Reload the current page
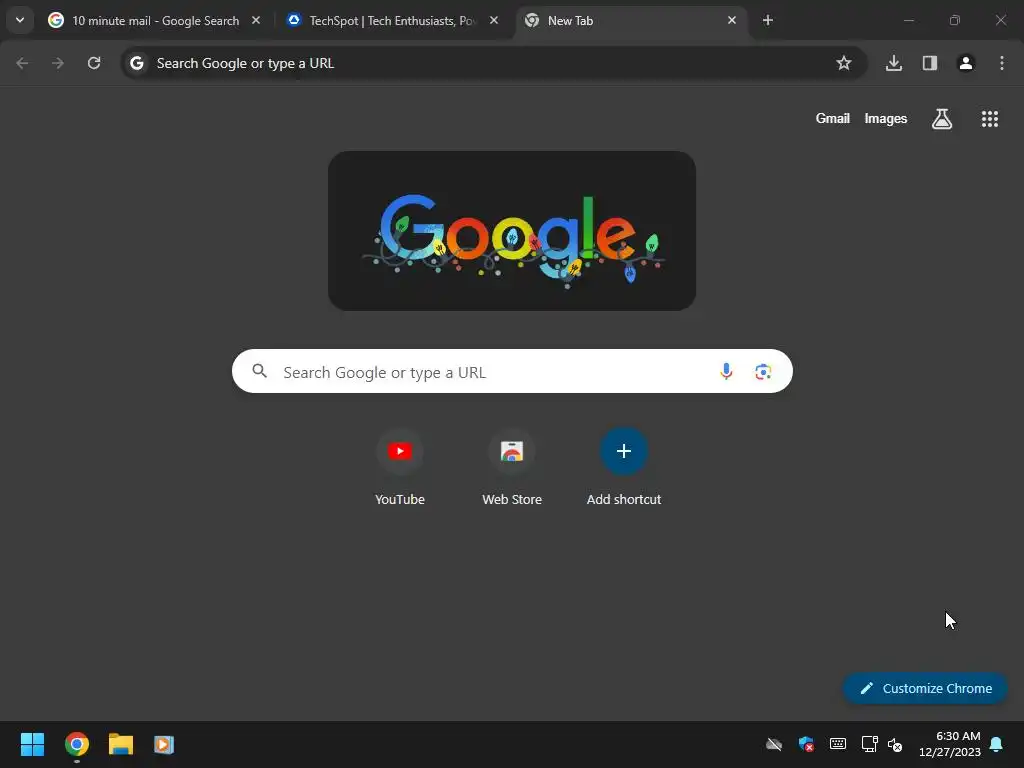Viewport: 1024px width, 768px height. tap(94, 63)
